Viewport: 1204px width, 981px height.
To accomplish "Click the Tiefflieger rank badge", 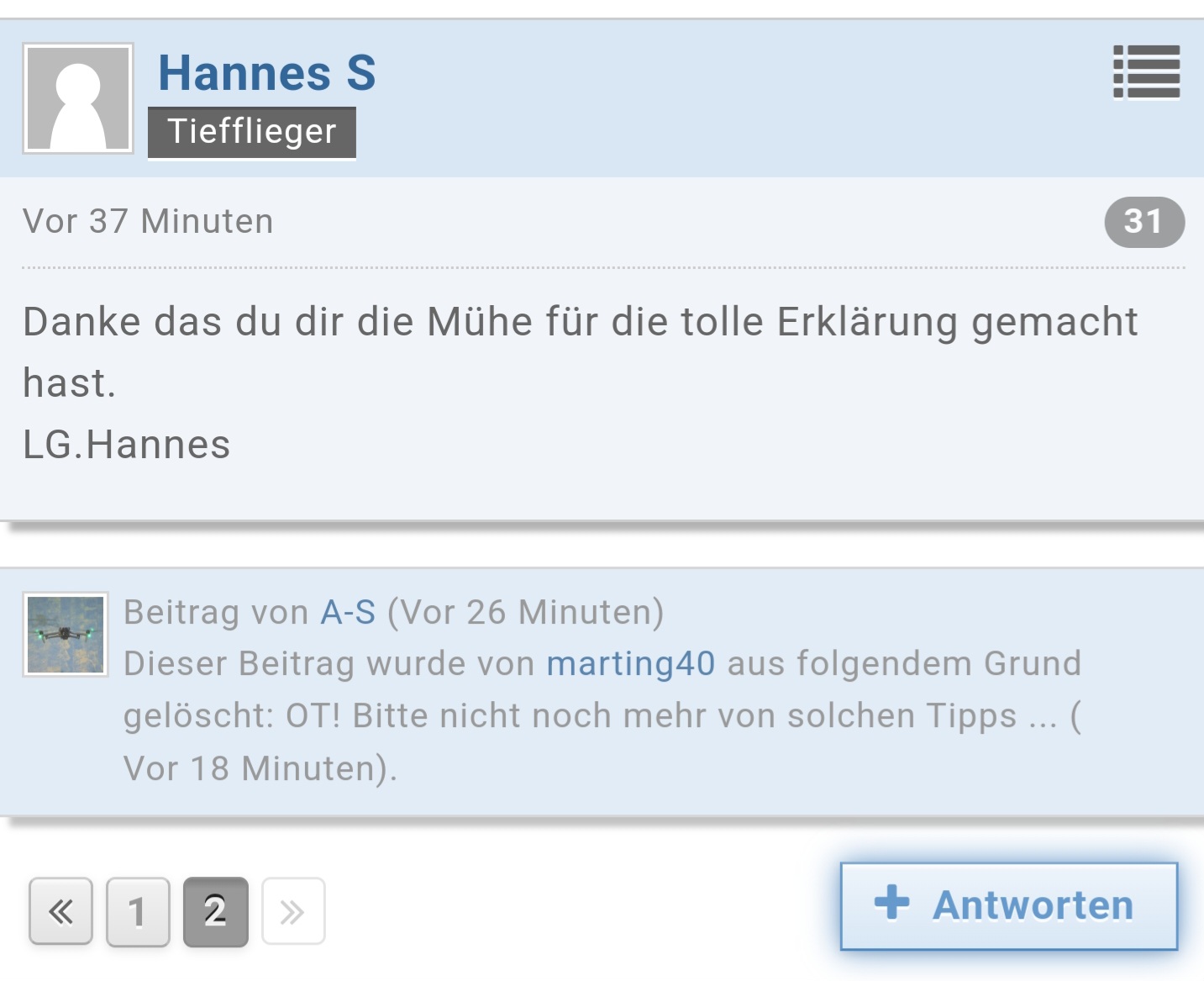I will click(252, 132).
